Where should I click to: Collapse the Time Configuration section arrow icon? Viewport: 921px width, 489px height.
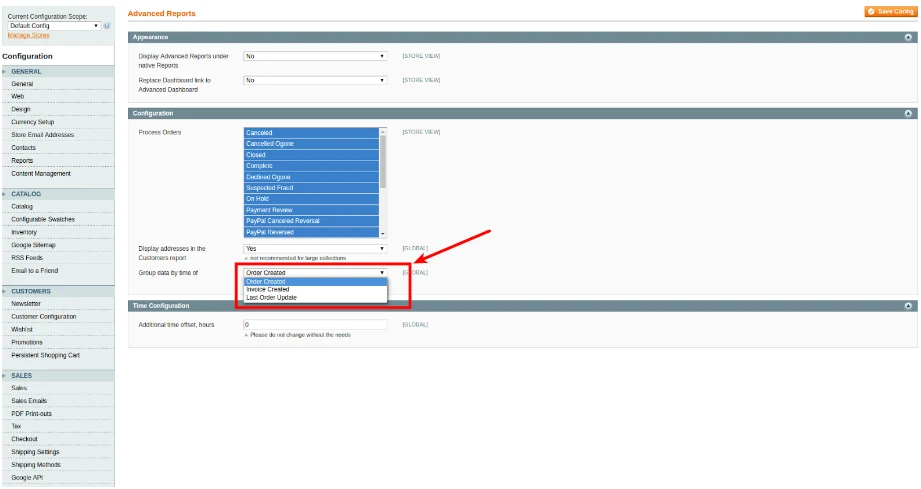908,306
